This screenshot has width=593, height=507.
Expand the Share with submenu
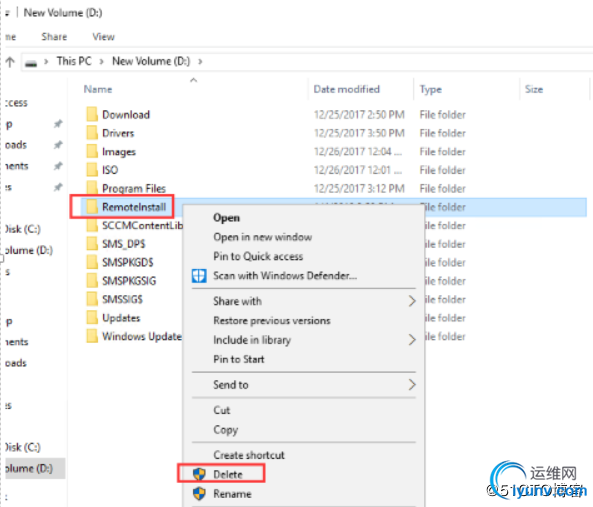pos(412,301)
